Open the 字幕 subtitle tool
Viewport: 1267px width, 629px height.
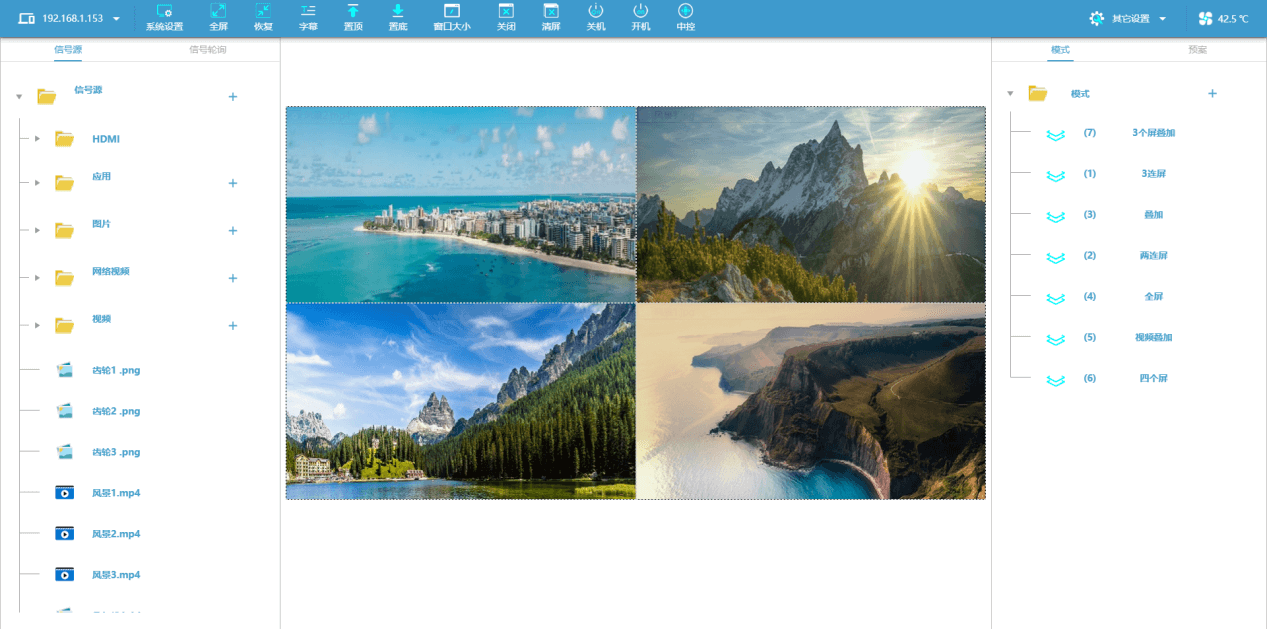[x=308, y=17]
